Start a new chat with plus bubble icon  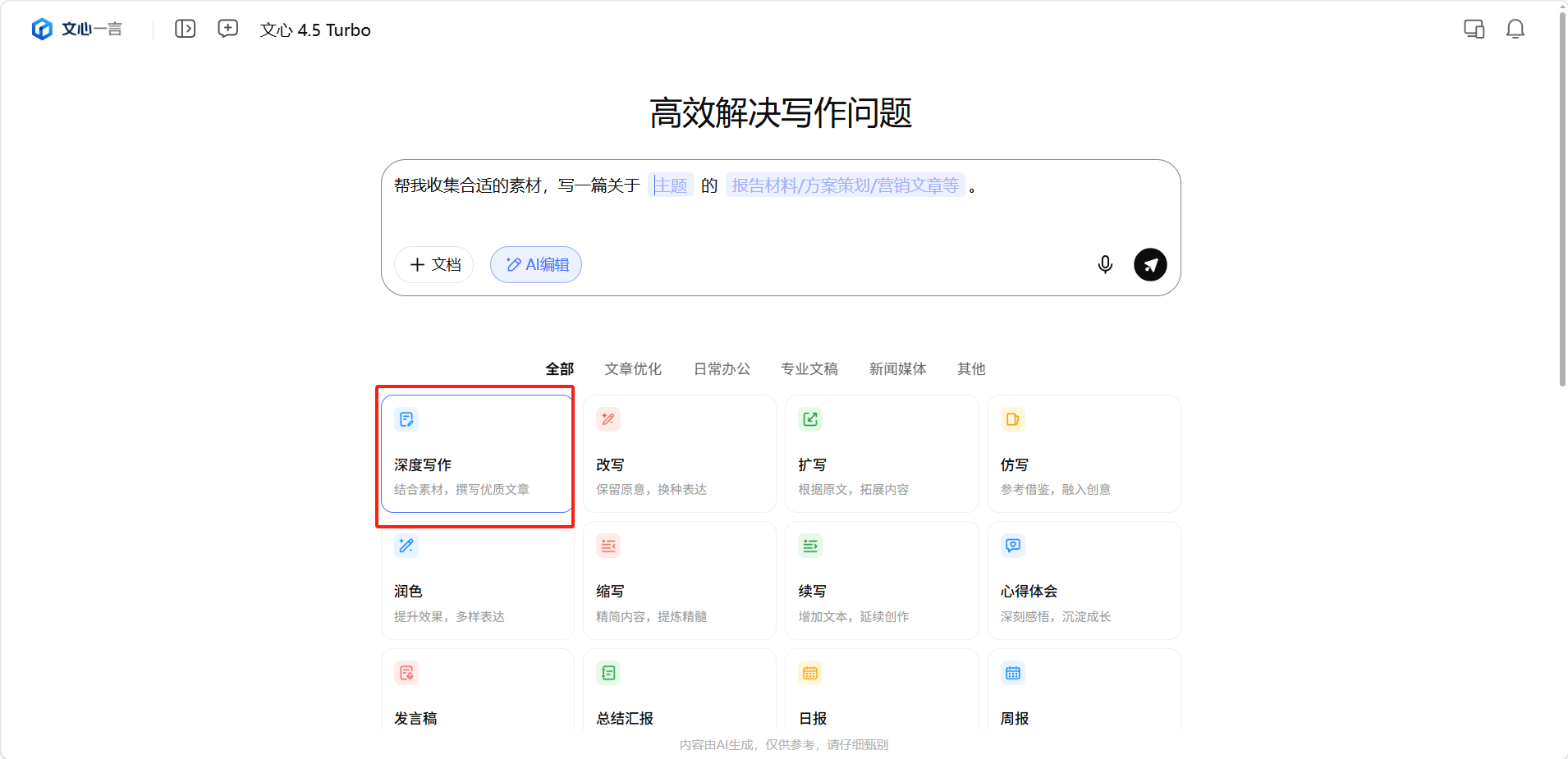[228, 29]
